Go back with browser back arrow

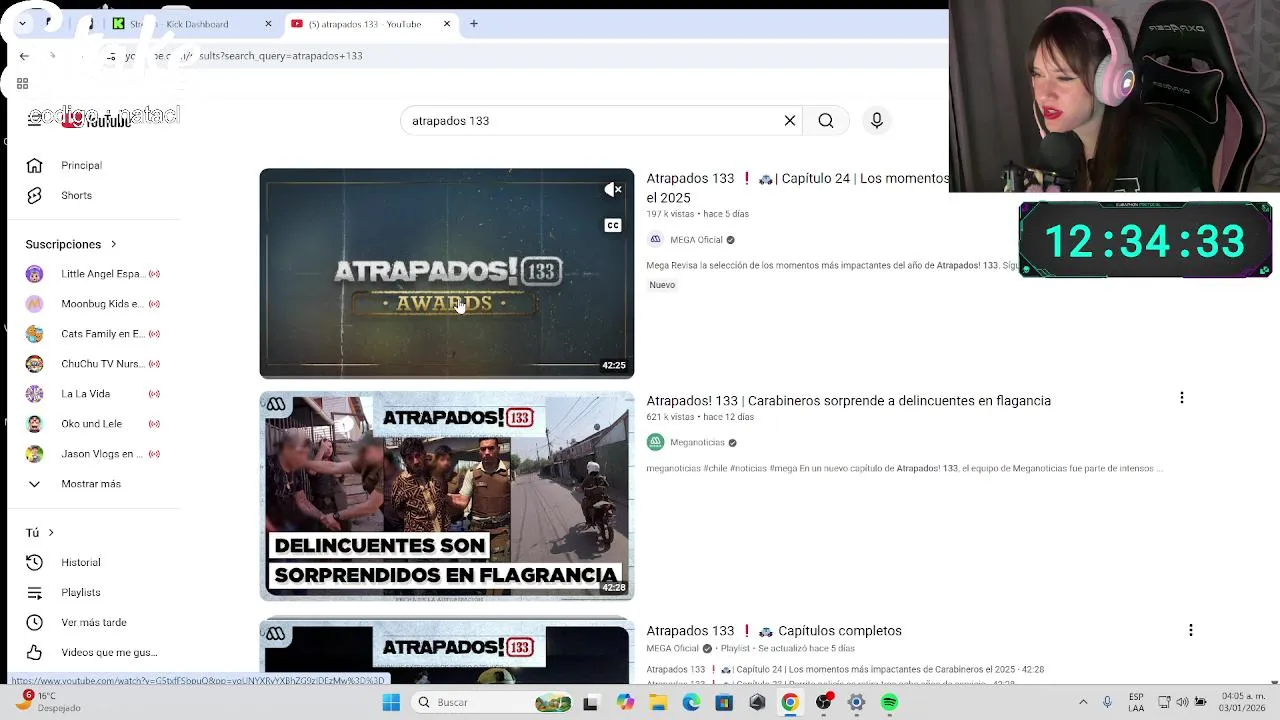pos(24,56)
